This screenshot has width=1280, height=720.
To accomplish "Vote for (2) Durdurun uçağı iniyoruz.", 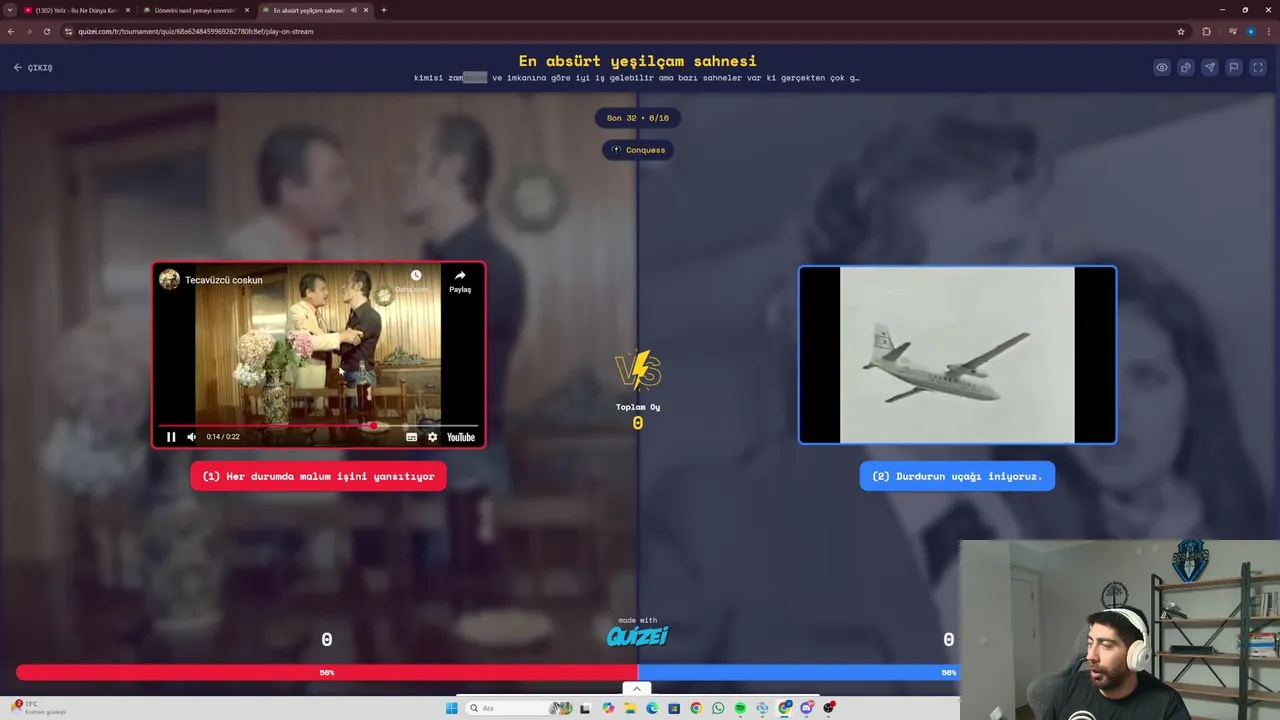I will point(957,476).
